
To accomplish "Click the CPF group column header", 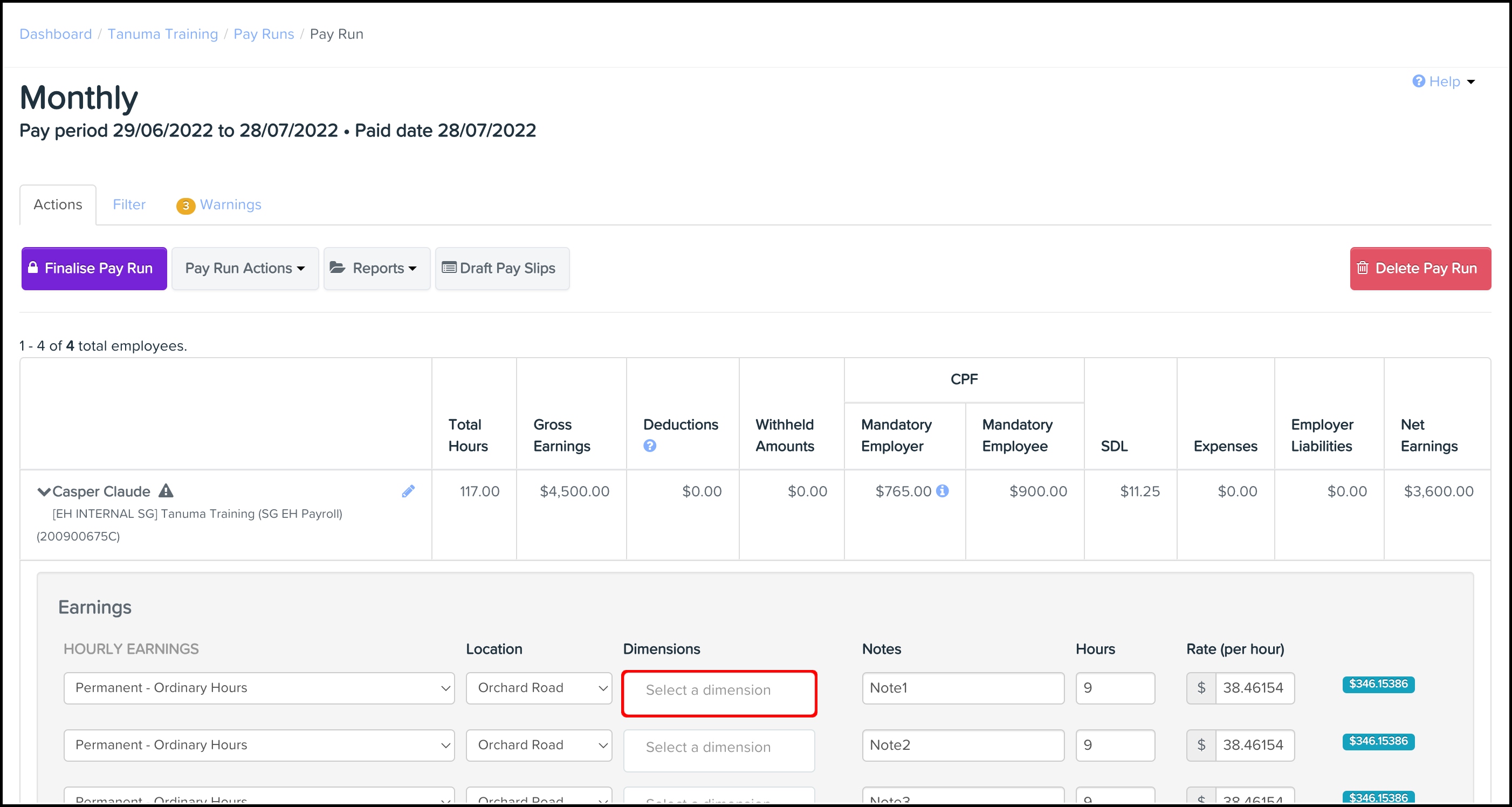I will [964, 379].
